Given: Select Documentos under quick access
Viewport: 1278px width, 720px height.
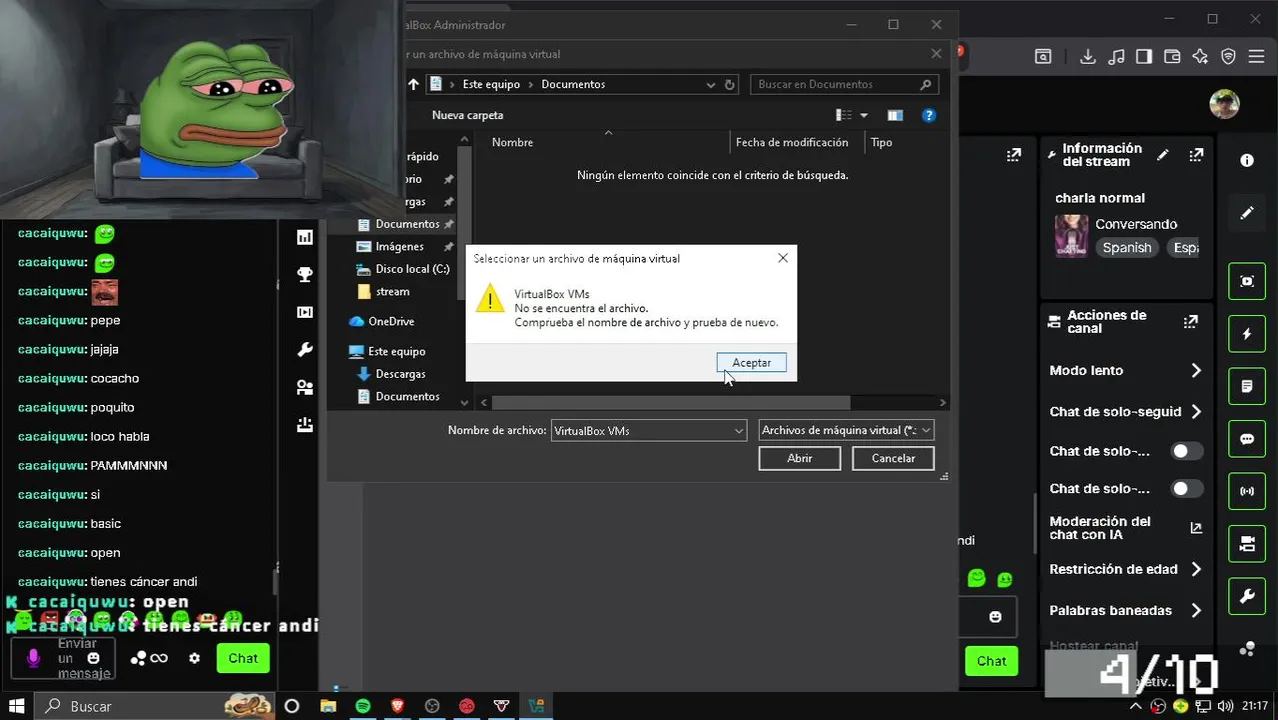Looking at the screenshot, I should click(407, 224).
